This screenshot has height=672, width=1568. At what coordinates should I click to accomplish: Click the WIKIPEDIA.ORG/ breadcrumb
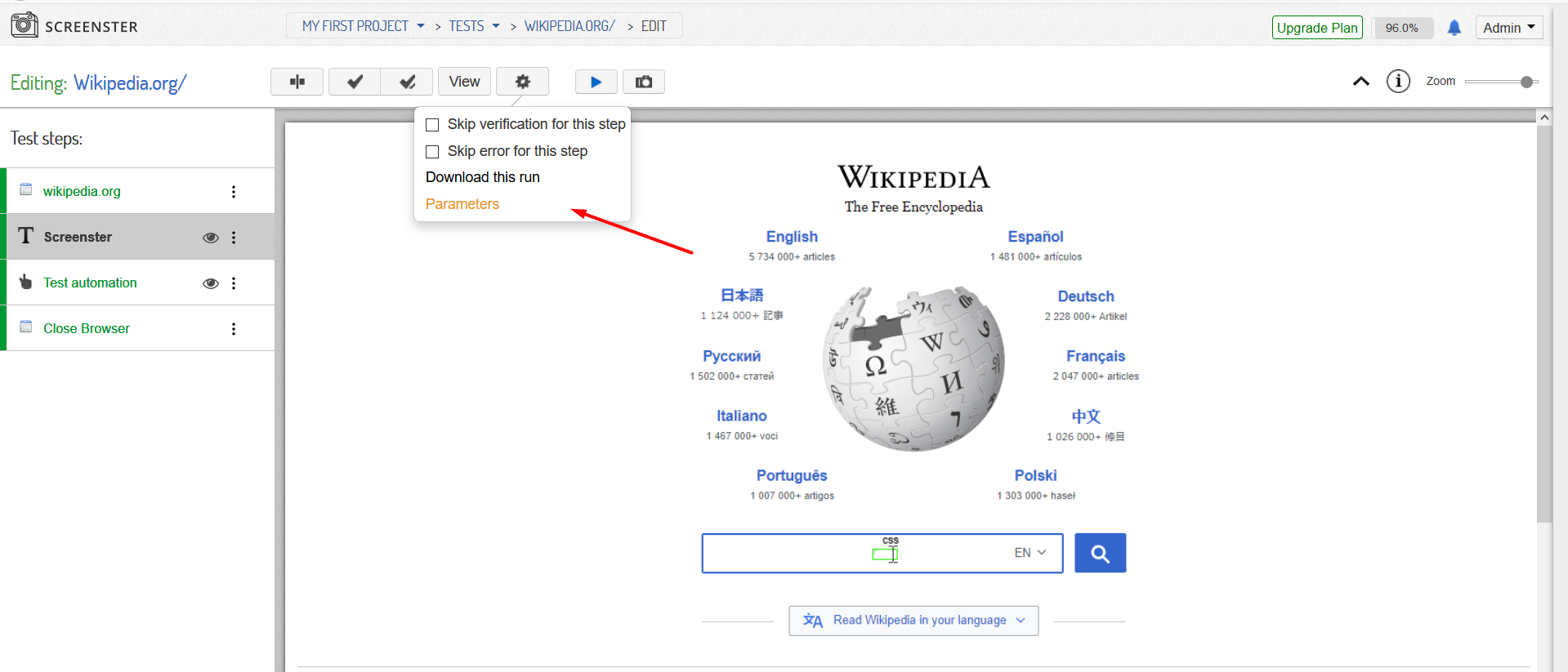pyautogui.click(x=570, y=26)
